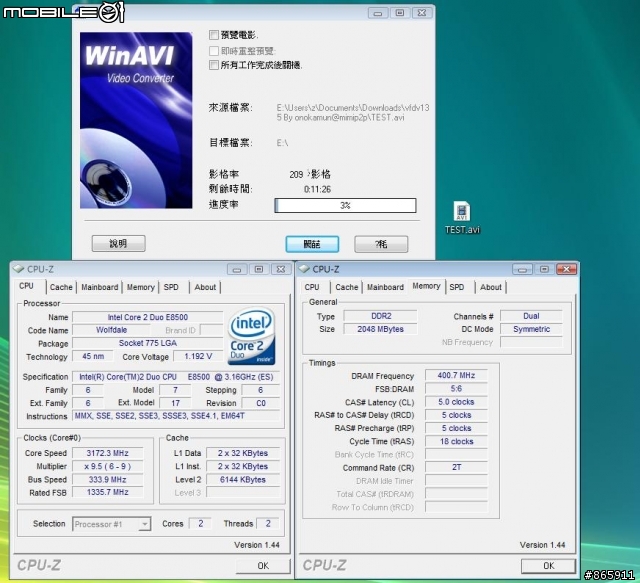Click the x 9.5 multiplier value

107,466
